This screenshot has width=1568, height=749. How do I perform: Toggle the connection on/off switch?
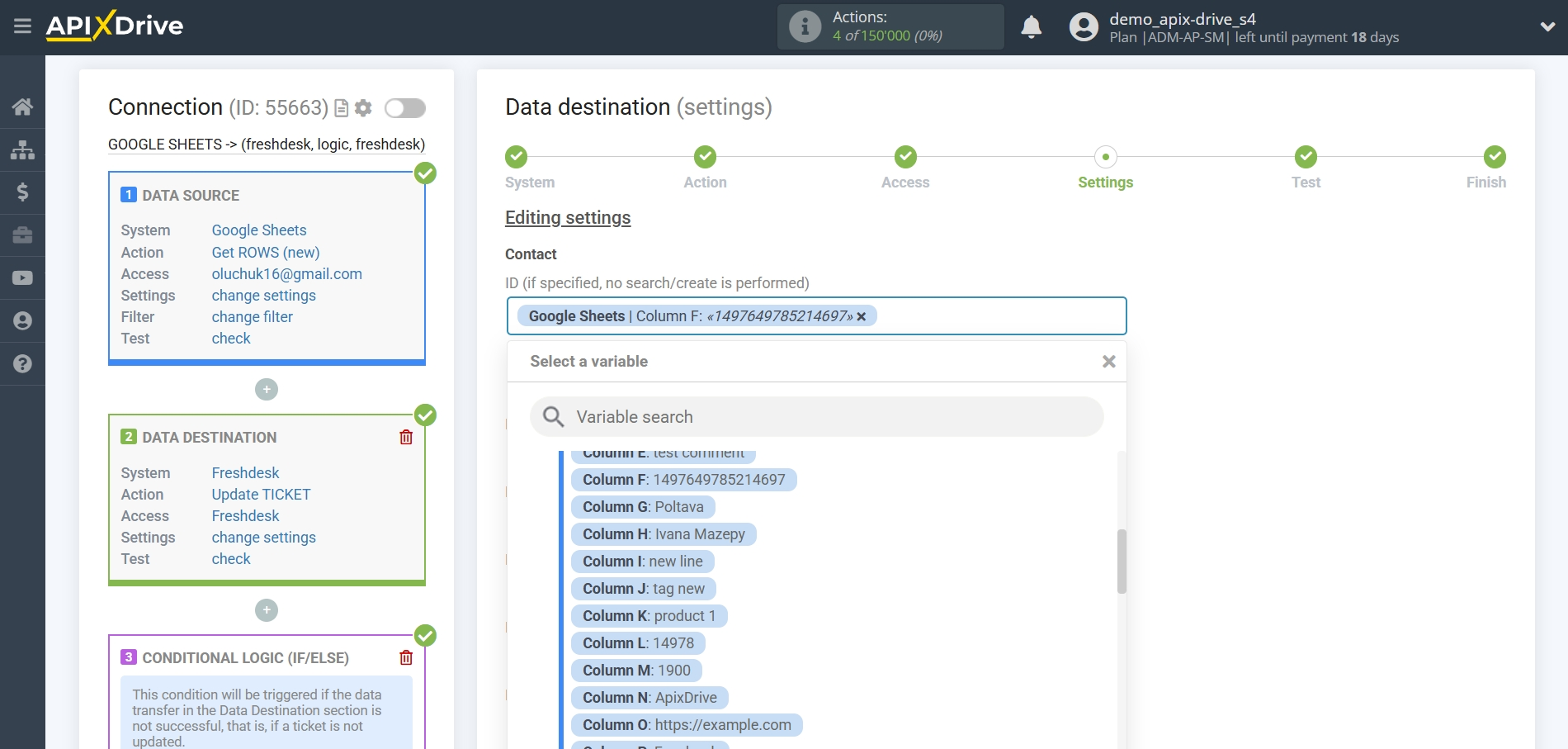point(405,108)
